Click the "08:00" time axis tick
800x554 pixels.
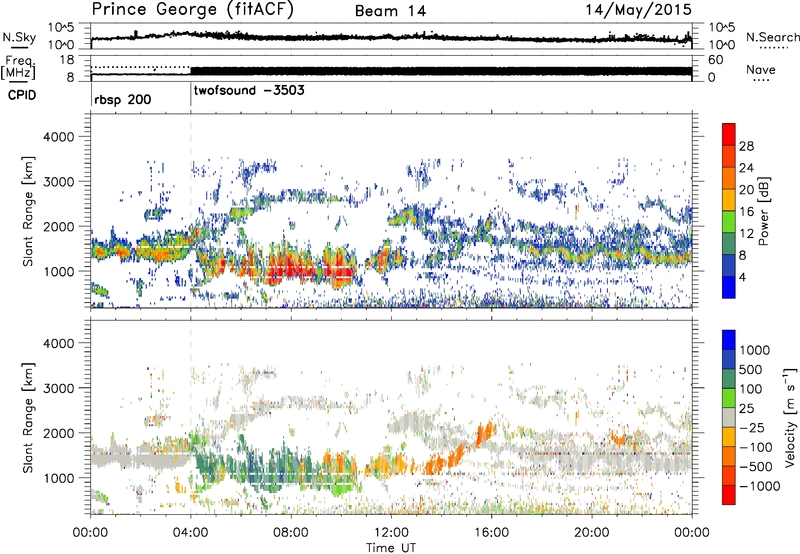291,533
